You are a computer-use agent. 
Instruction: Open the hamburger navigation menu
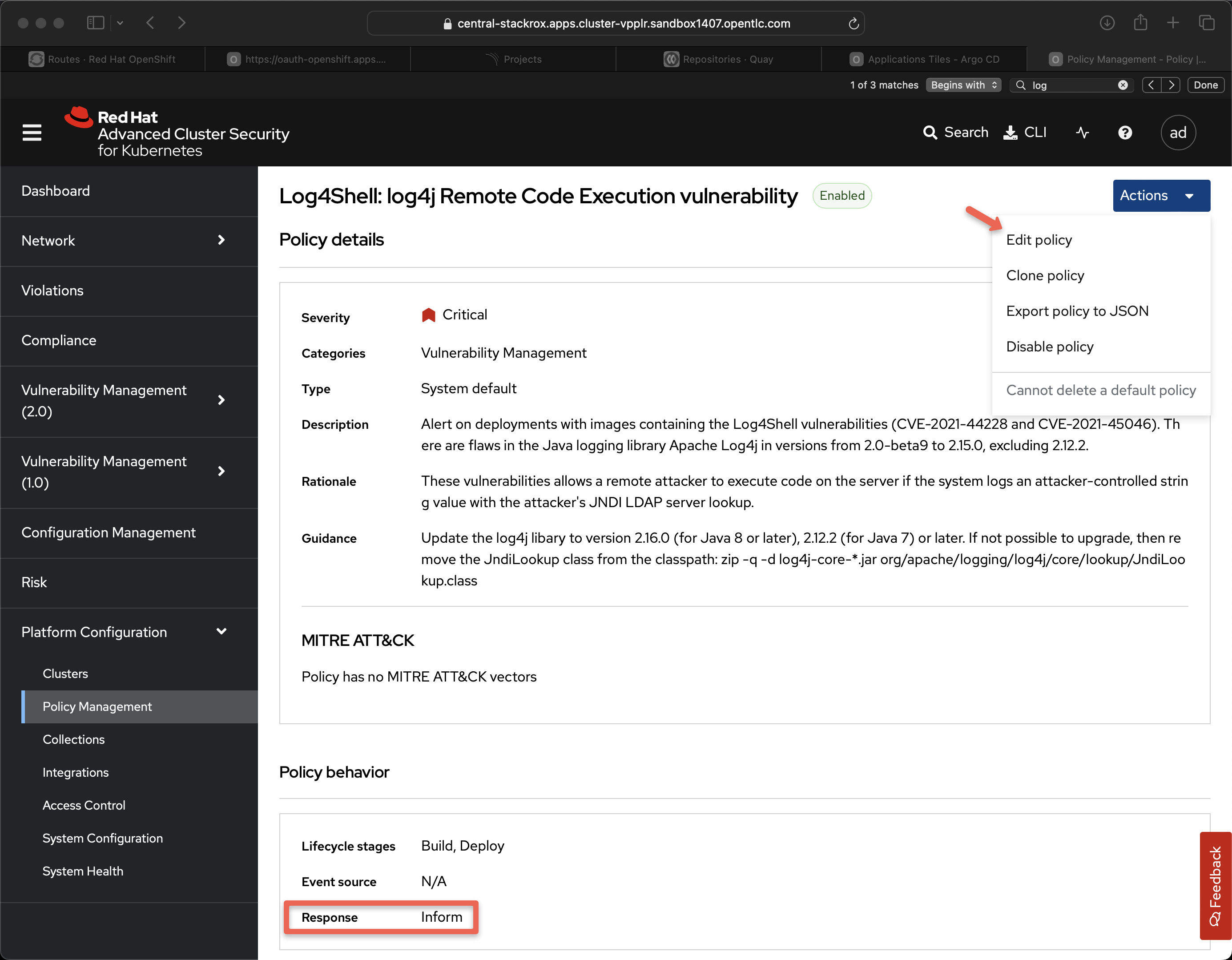[x=32, y=133]
